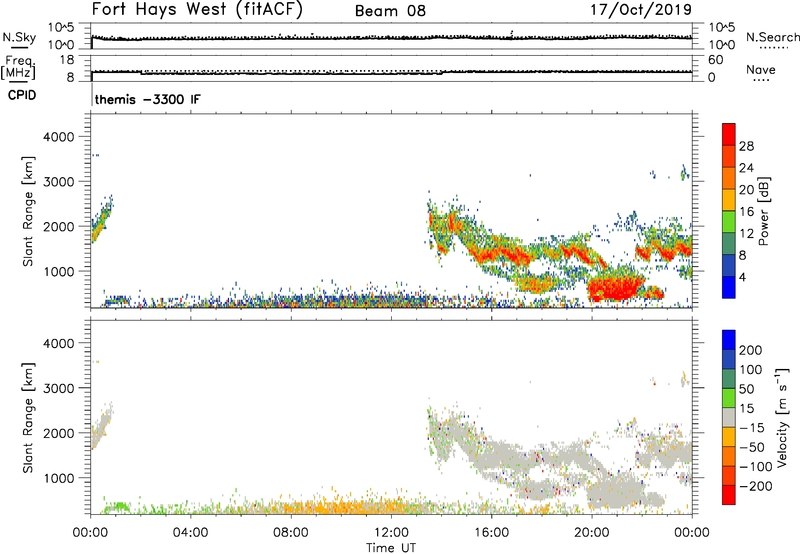This screenshot has width=800, height=554.
Task: Click the 'N.Sky' legend label
Action: [x=19, y=37]
